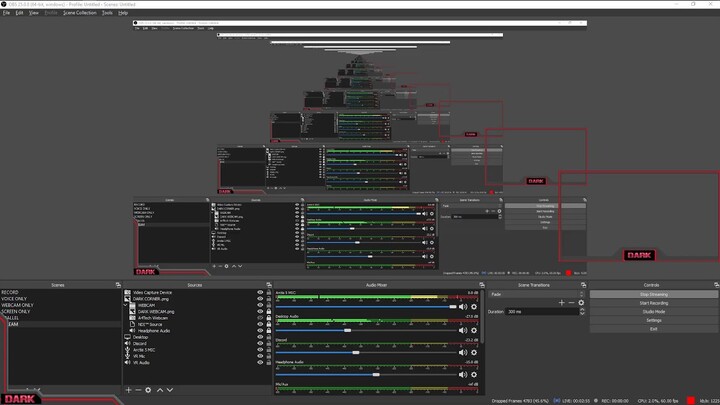The width and height of the screenshot is (720, 405).
Task: Click the live streaming status icon
Action: [x=557, y=400]
